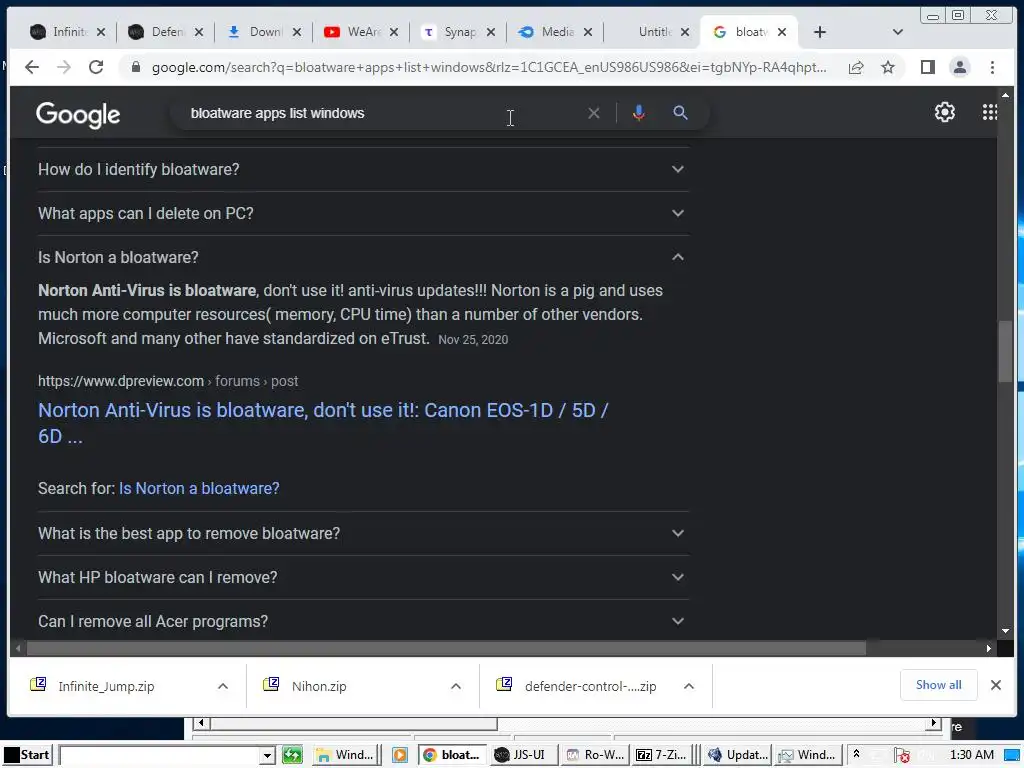1024x768 pixels.
Task: Reload the current Google page
Action: (96, 67)
